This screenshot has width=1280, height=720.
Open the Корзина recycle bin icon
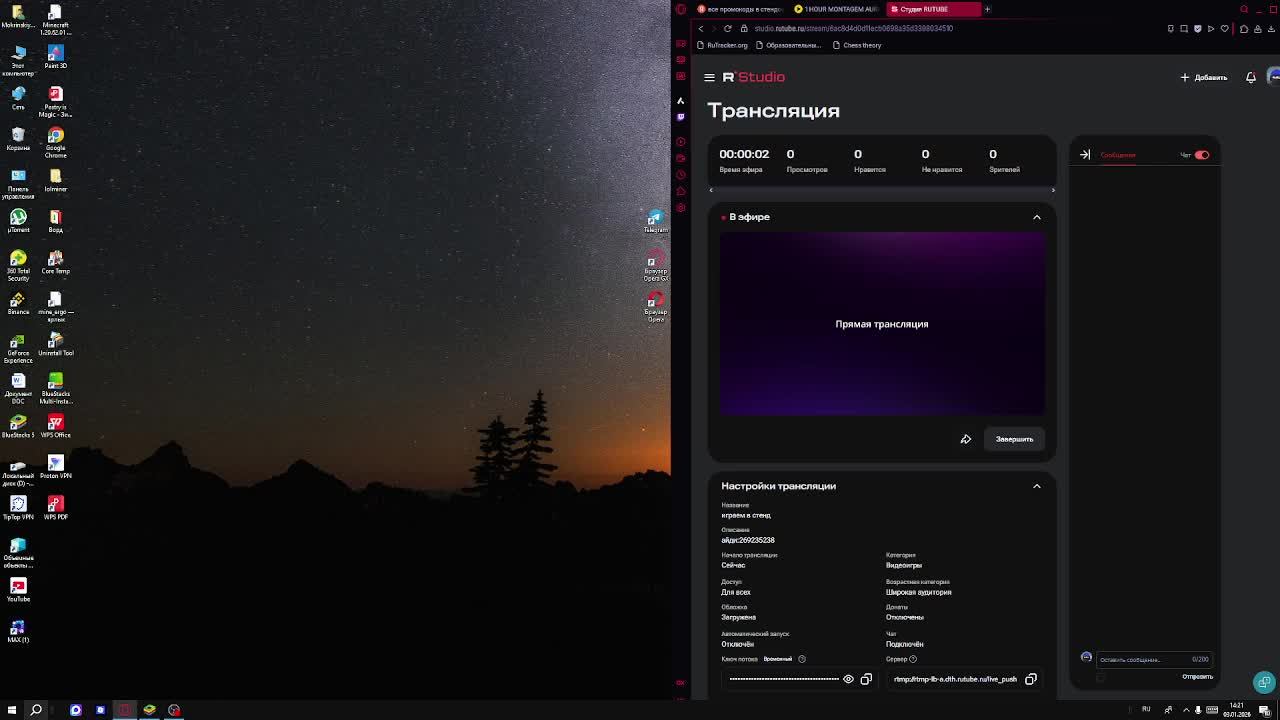pyautogui.click(x=18, y=138)
